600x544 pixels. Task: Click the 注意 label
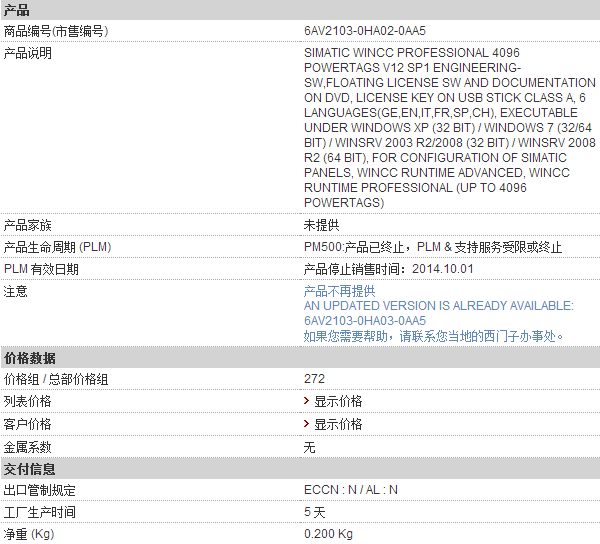pyautogui.click(x=16, y=292)
